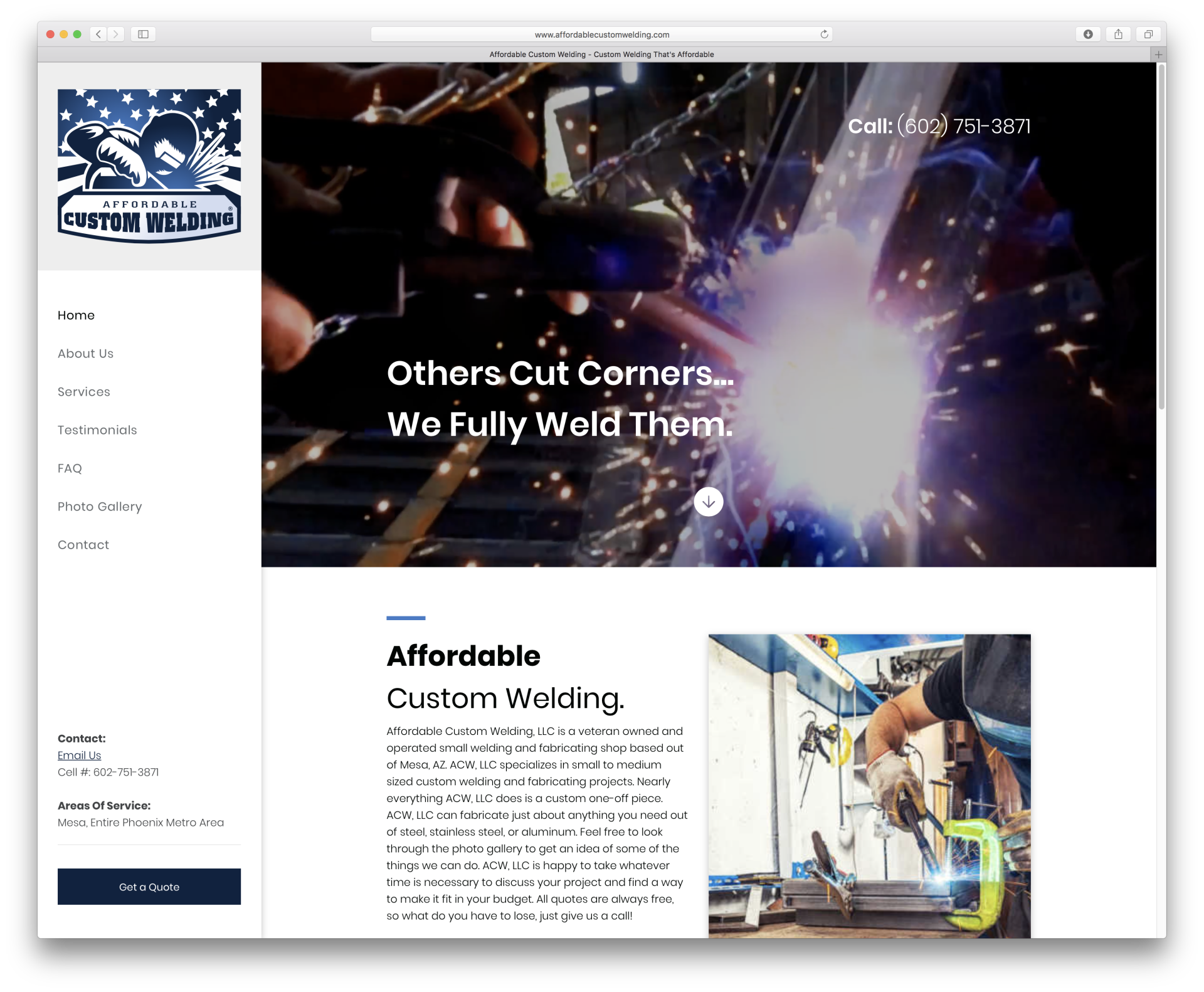The height and width of the screenshot is (992, 1204).
Task: Visit the Testimonials page
Action: [x=97, y=430]
